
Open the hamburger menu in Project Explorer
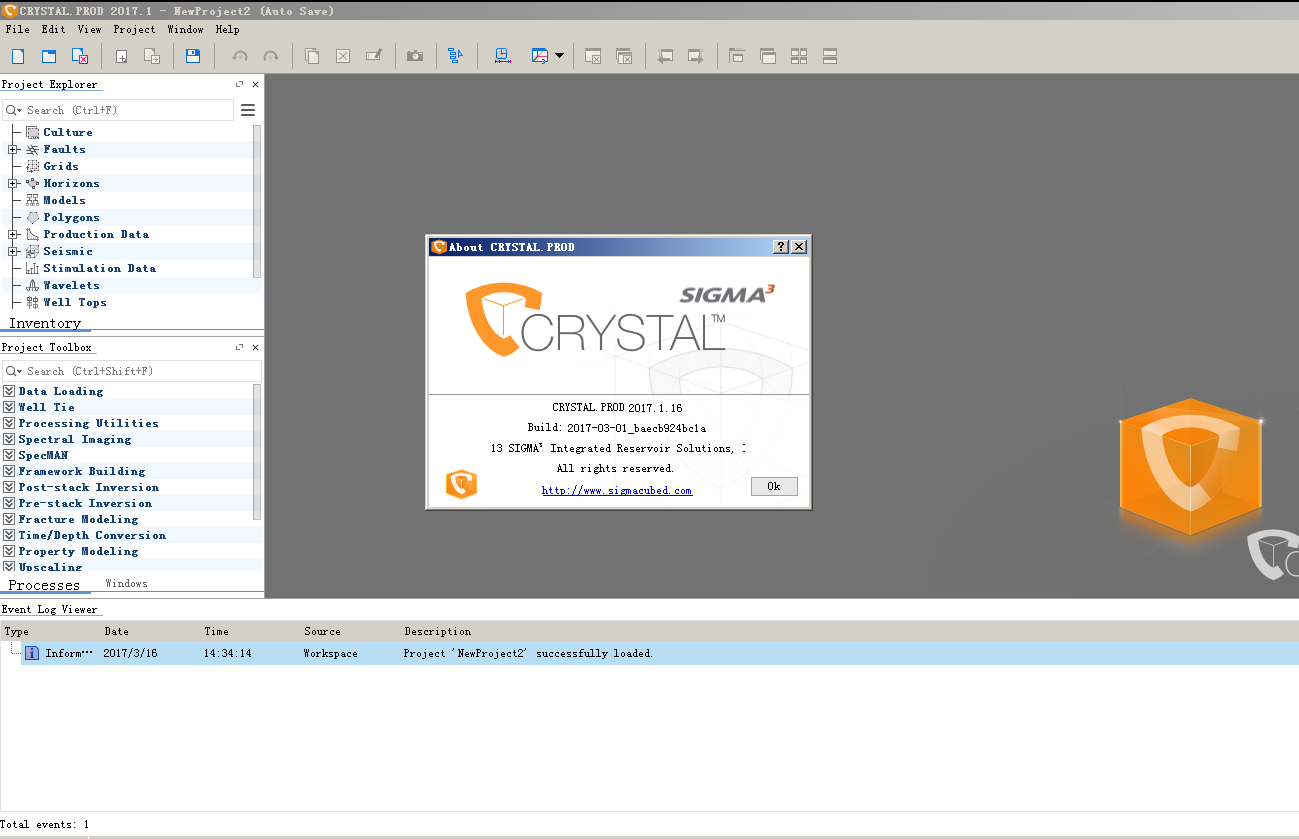(248, 110)
